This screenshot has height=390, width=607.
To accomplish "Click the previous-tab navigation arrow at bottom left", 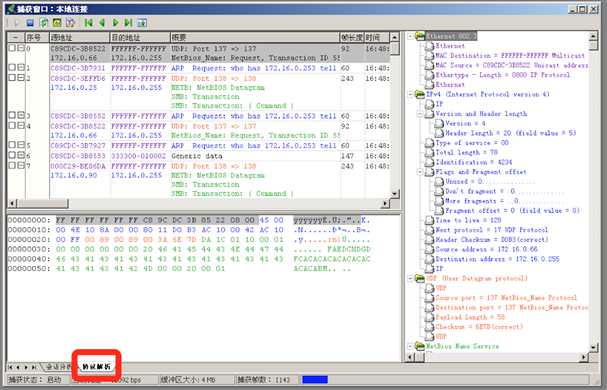I will [x=18, y=367].
